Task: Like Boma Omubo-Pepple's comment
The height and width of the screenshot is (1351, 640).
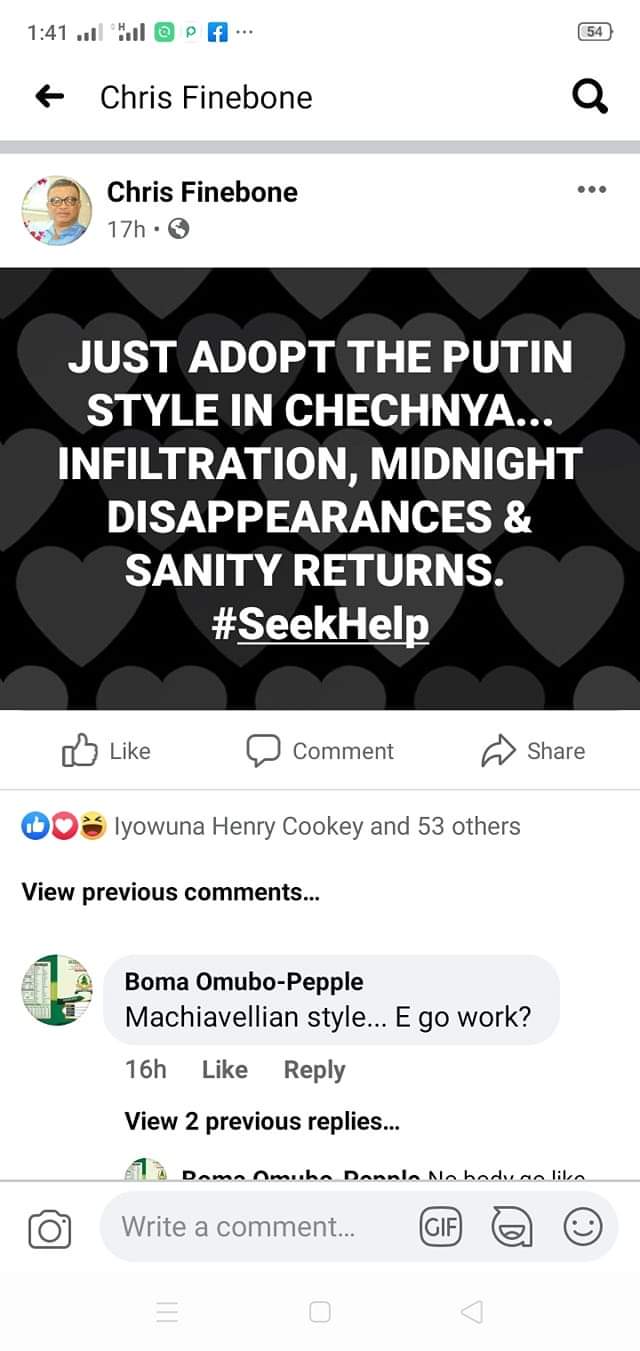Action: [x=224, y=1069]
